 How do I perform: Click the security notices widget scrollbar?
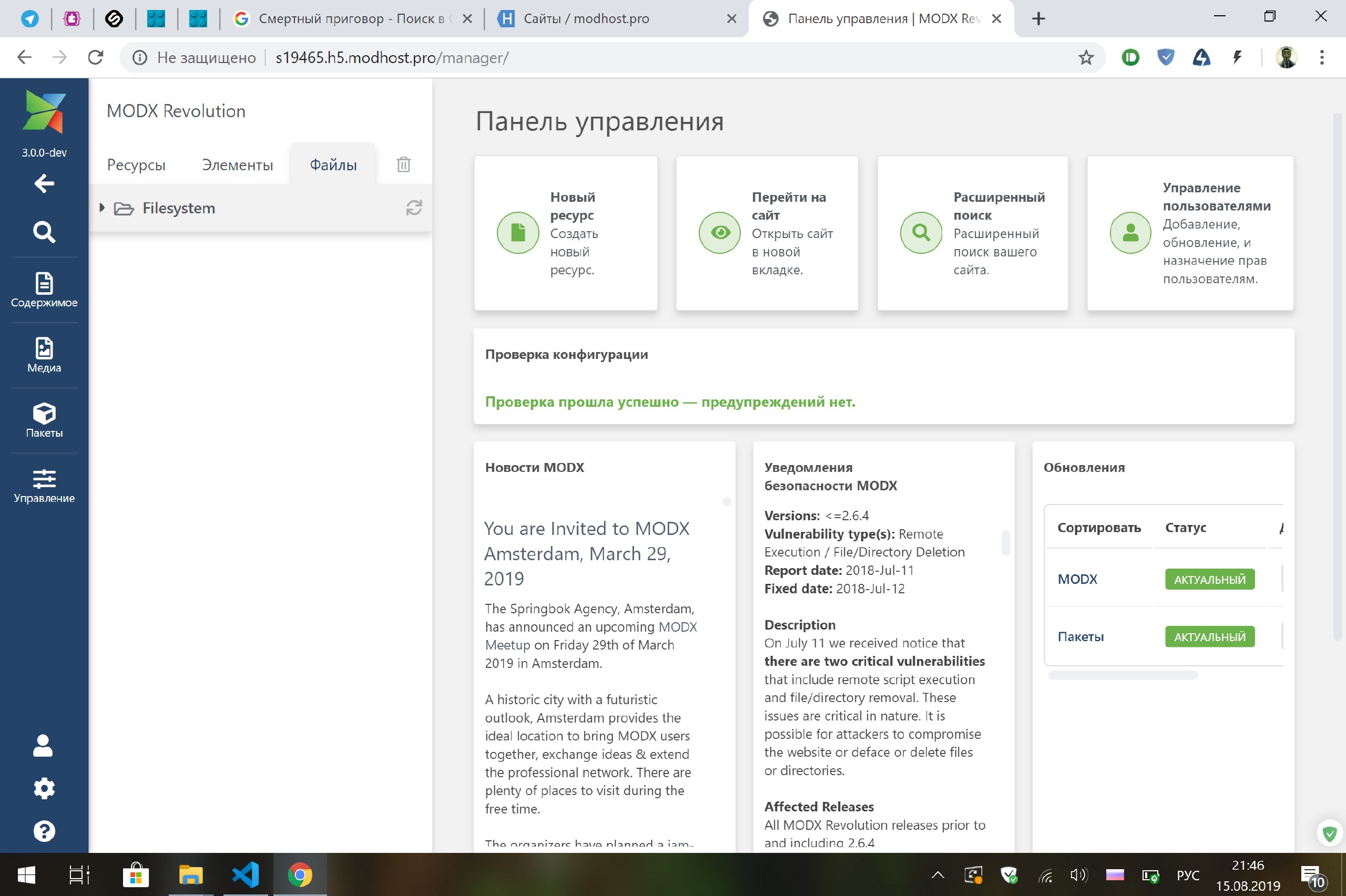pyautogui.click(x=1005, y=543)
